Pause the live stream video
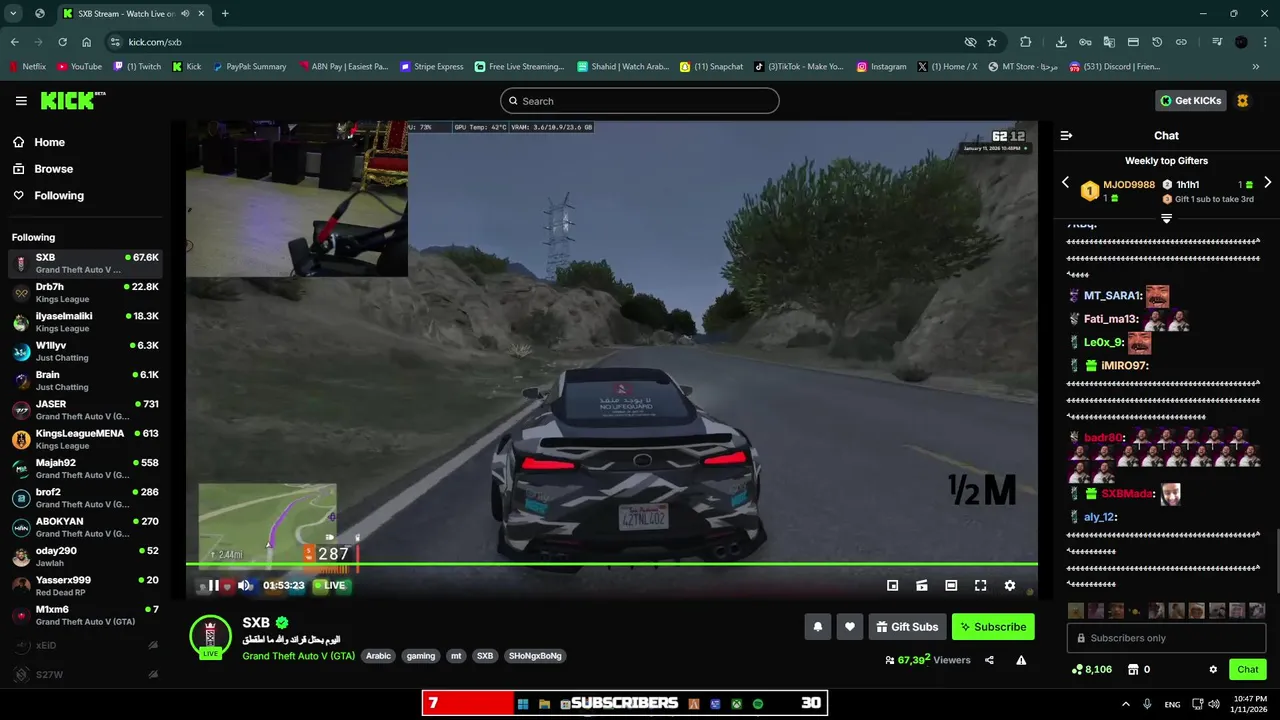The width and height of the screenshot is (1280, 720). pos(213,586)
